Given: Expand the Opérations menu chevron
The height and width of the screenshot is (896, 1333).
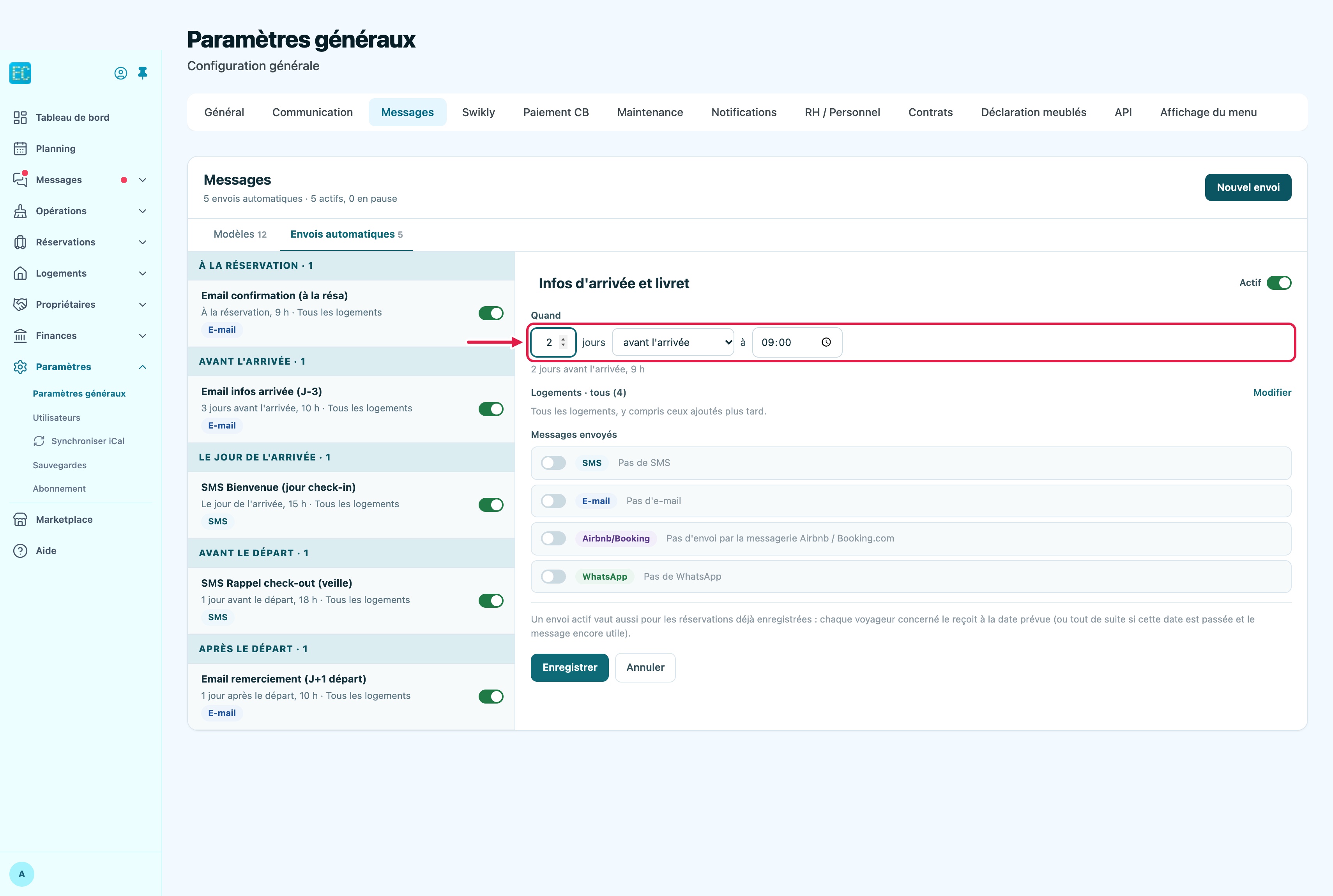Looking at the screenshot, I should (143, 211).
